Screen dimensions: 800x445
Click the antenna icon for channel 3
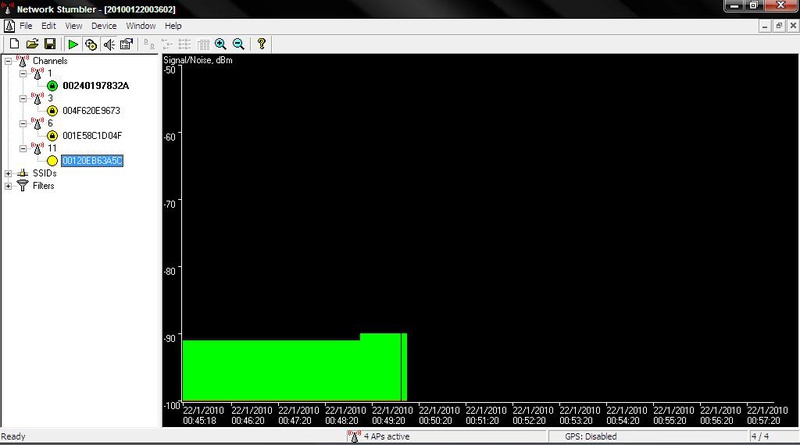(x=37, y=98)
